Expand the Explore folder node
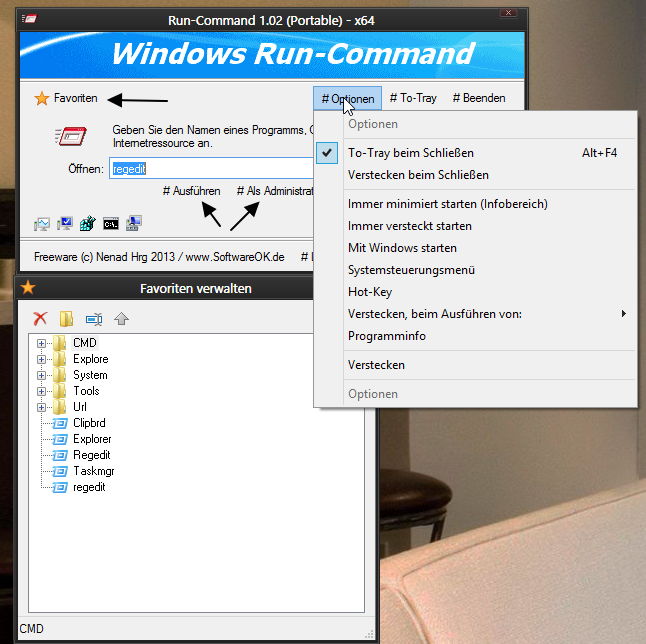This screenshot has height=644, width=646. click(x=41, y=359)
